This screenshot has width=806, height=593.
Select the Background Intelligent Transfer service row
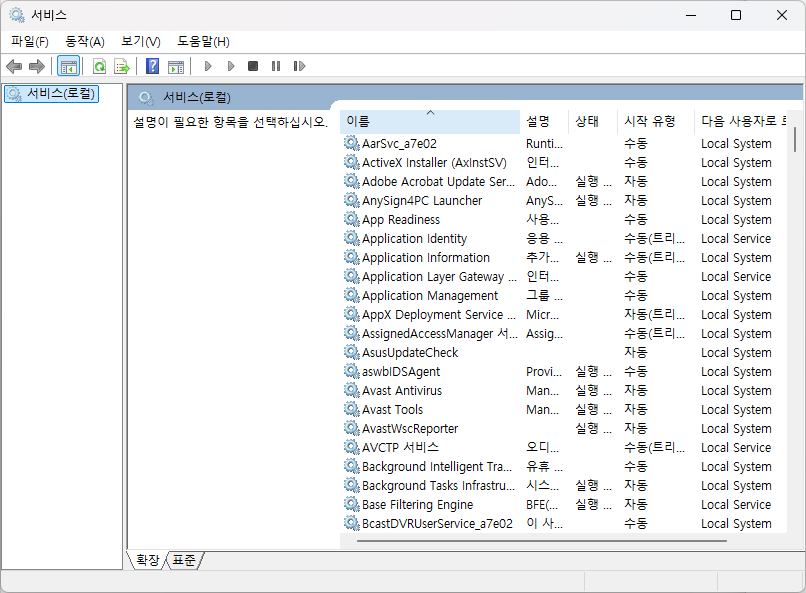[563, 467]
